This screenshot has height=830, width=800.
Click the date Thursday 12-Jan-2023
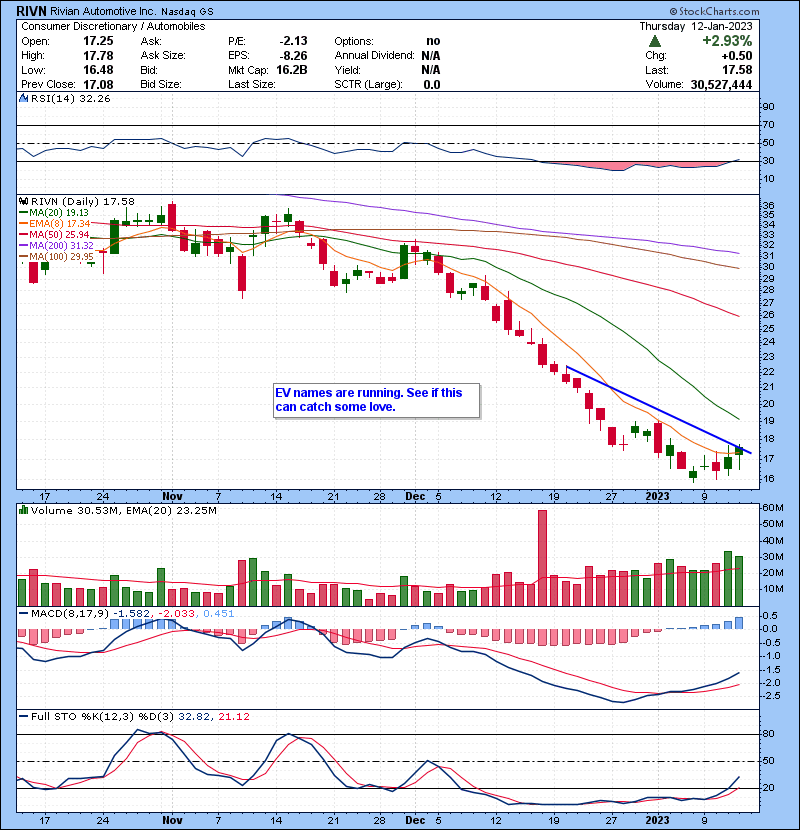(696, 26)
